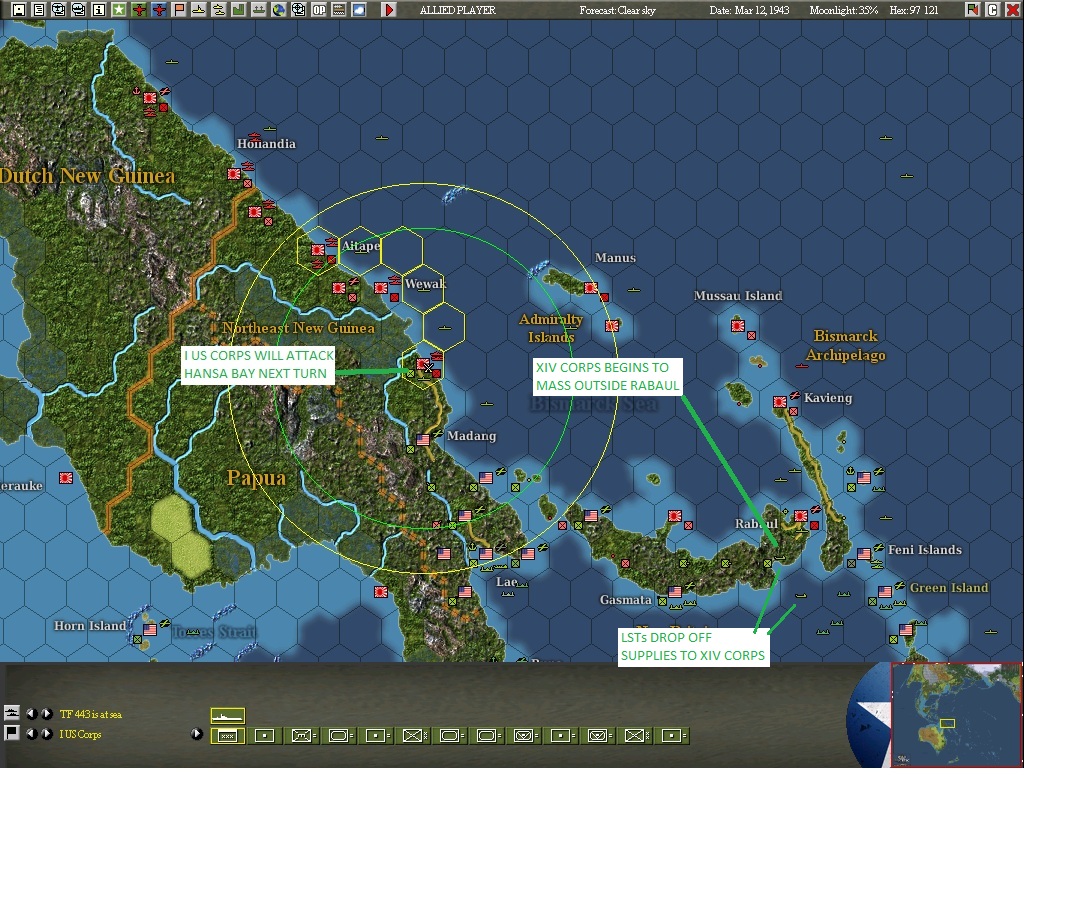This screenshot has height=898, width=1083.
Task: Select the engineer 'm' symbol unit icon
Action: coord(301,736)
